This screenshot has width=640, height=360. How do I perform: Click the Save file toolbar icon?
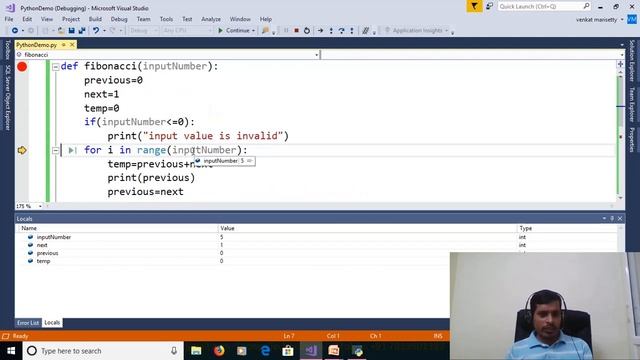click(71, 31)
